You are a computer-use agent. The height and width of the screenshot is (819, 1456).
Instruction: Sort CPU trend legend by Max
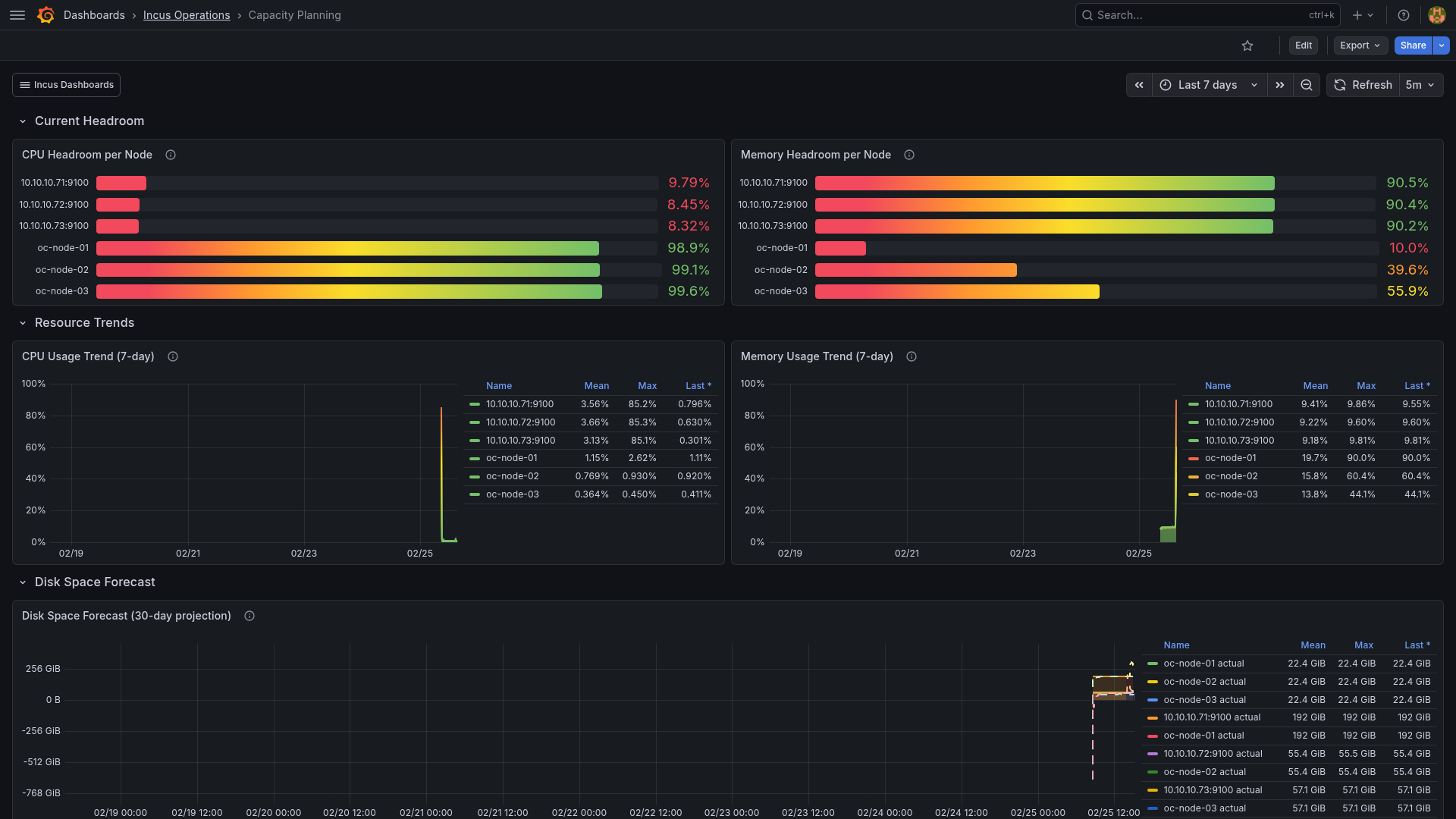click(x=647, y=386)
